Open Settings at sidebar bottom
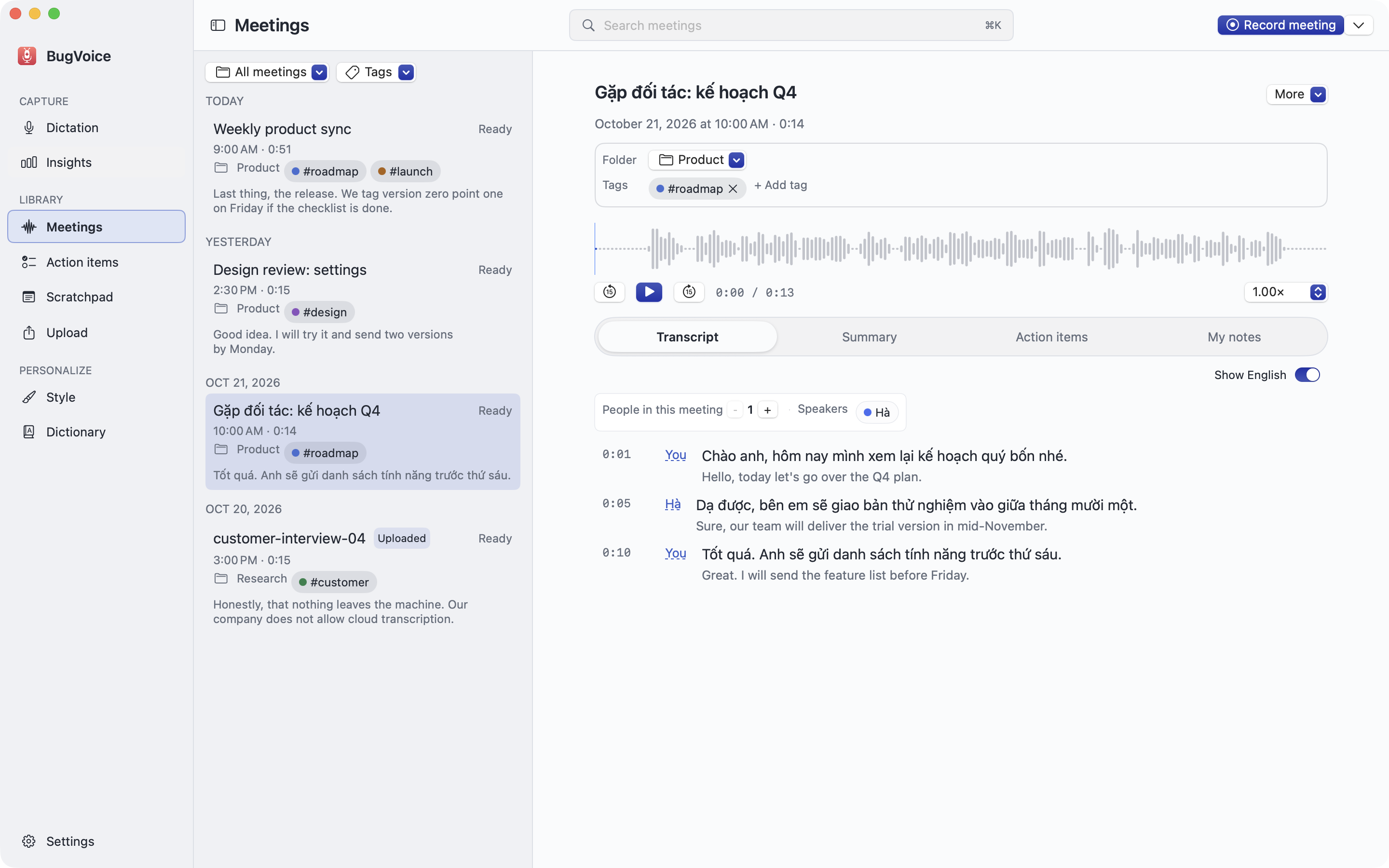1389x868 pixels. click(96, 841)
